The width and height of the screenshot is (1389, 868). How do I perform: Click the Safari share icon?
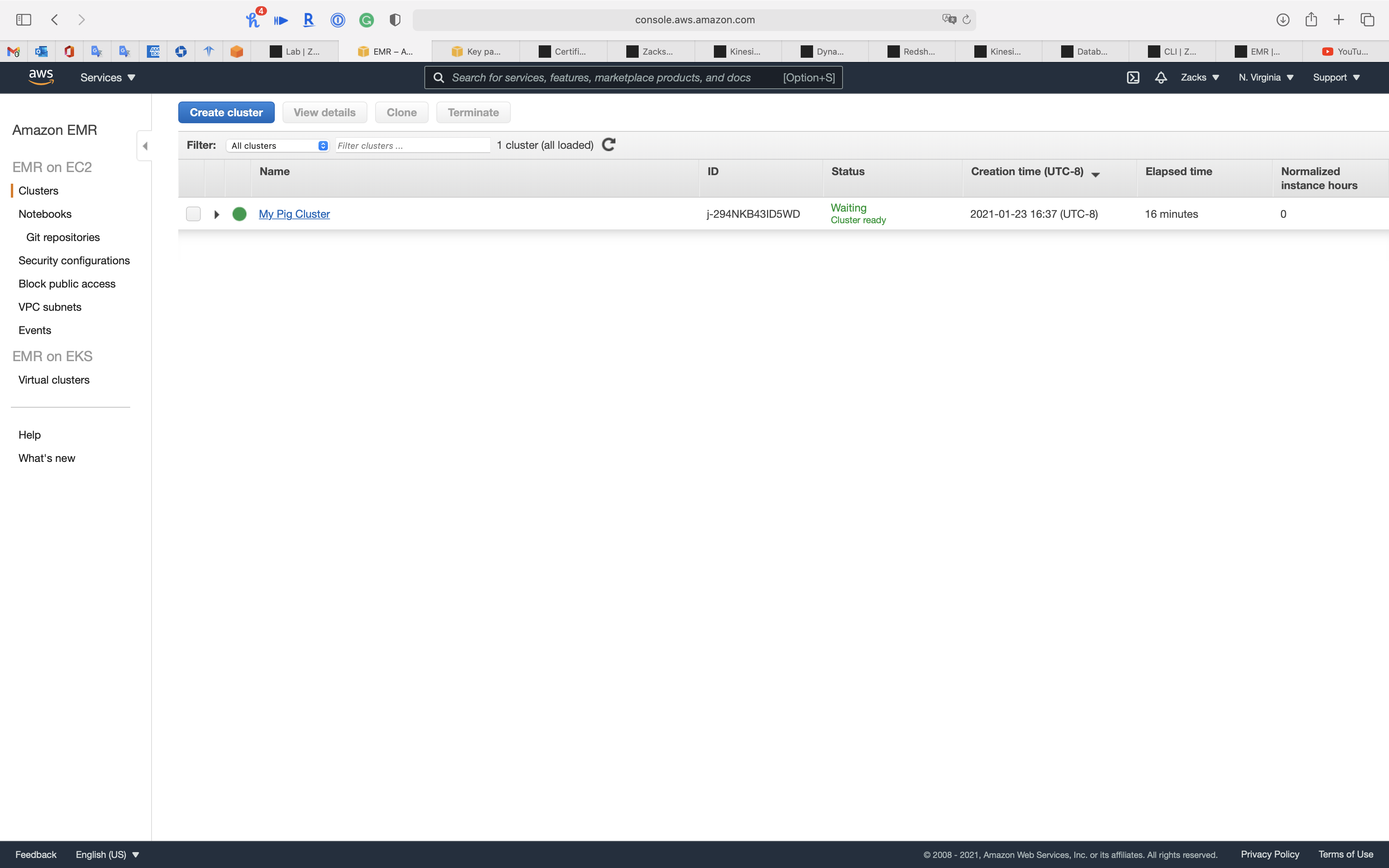(x=1310, y=19)
